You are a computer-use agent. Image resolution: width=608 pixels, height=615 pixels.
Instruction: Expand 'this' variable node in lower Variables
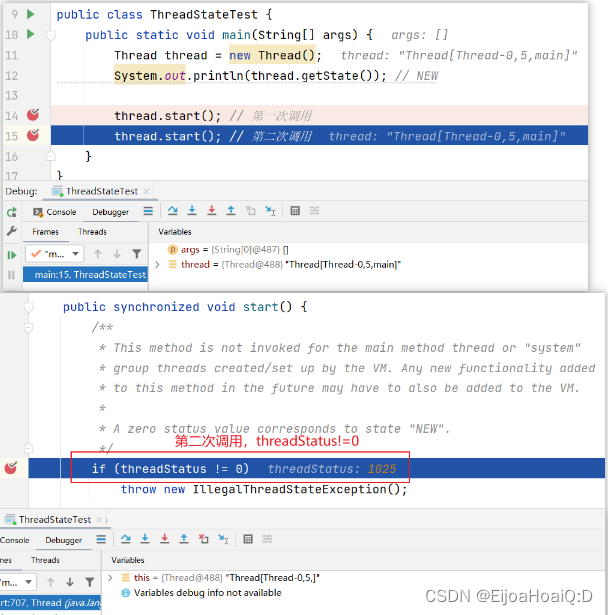coord(110,578)
